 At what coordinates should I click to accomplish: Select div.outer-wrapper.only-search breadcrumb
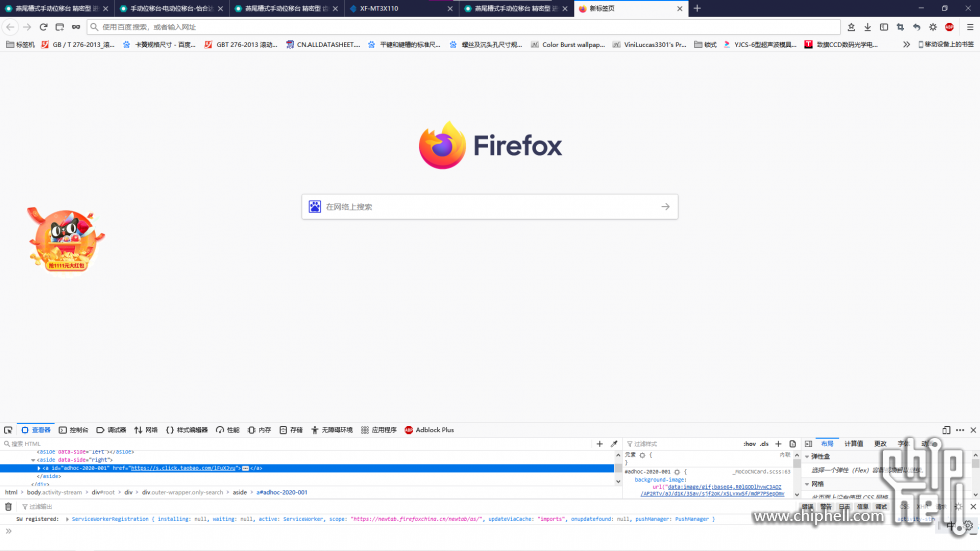tap(182, 492)
